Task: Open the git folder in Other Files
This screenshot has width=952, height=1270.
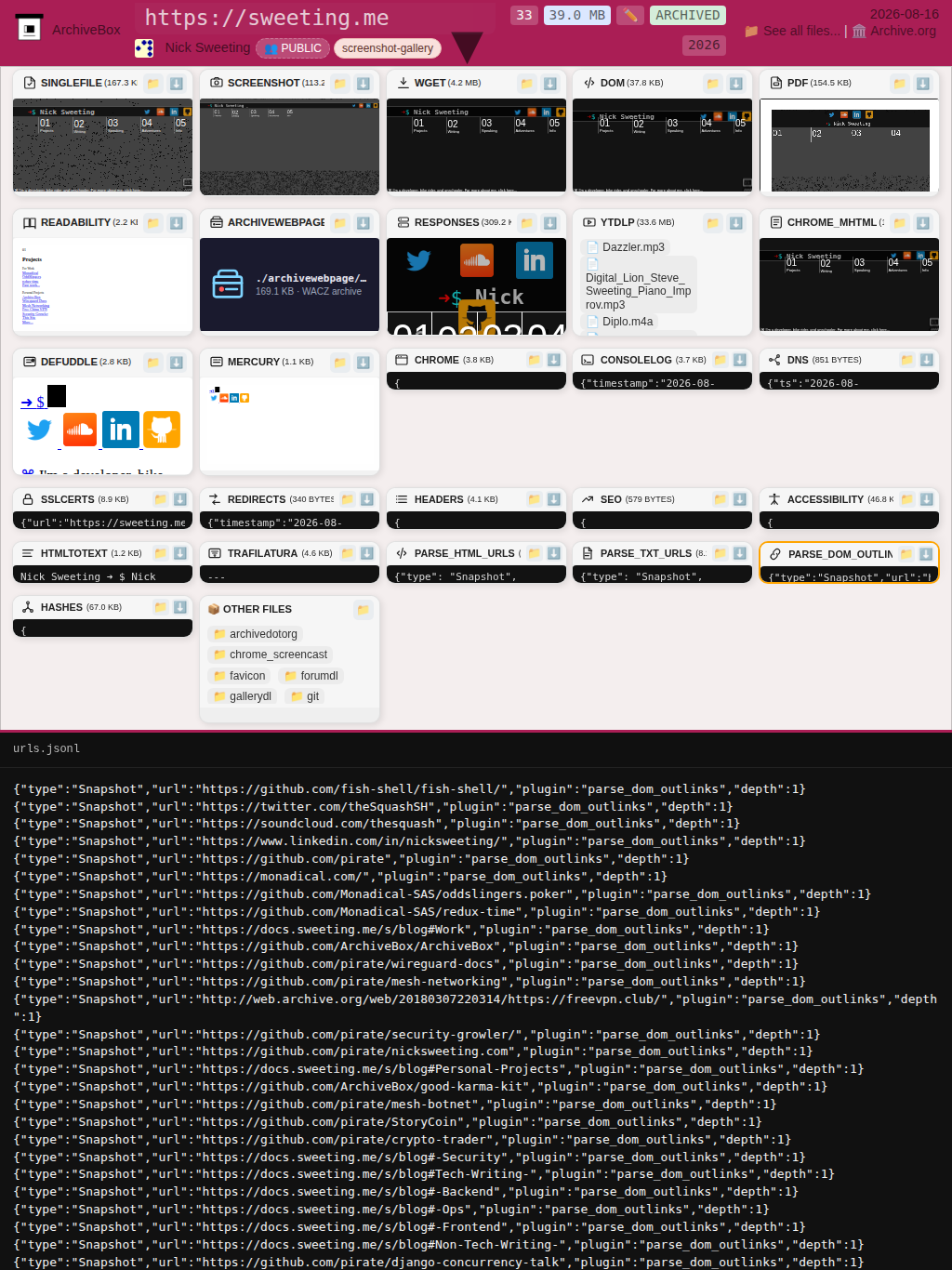Action: (305, 696)
